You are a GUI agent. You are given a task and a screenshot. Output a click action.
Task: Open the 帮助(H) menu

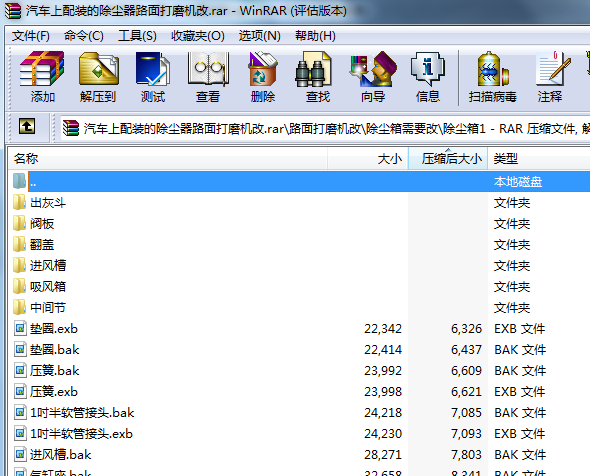315,36
